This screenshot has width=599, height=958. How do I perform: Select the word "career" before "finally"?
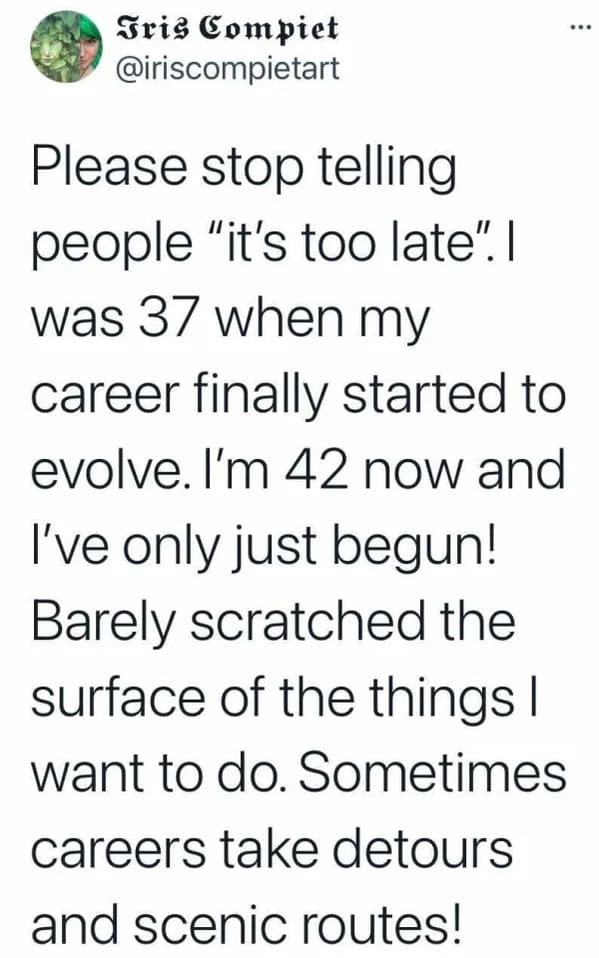[105, 395]
